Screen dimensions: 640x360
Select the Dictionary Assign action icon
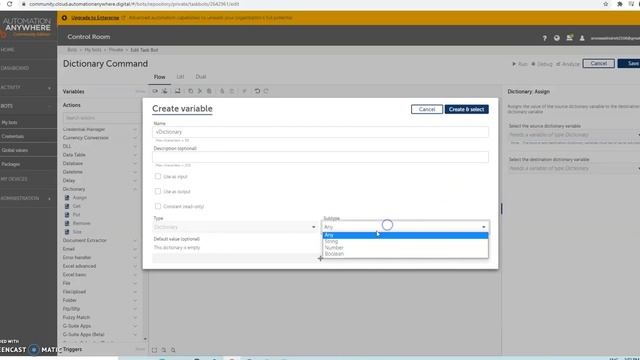pos(67,198)
